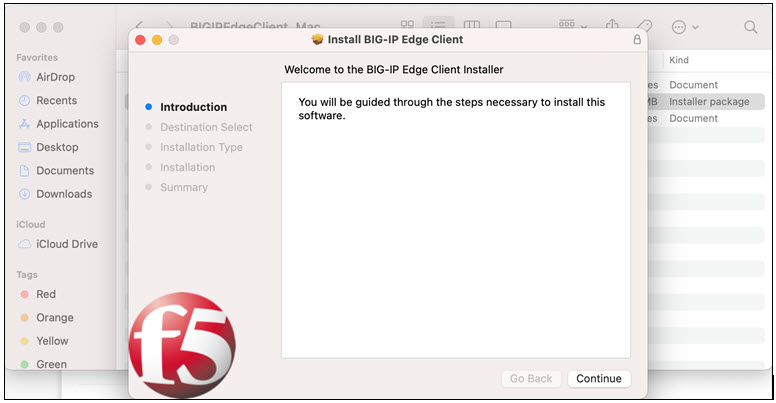Click the package icon in installer title
This screenshot has height=403, width=776.
click(318, 40)
